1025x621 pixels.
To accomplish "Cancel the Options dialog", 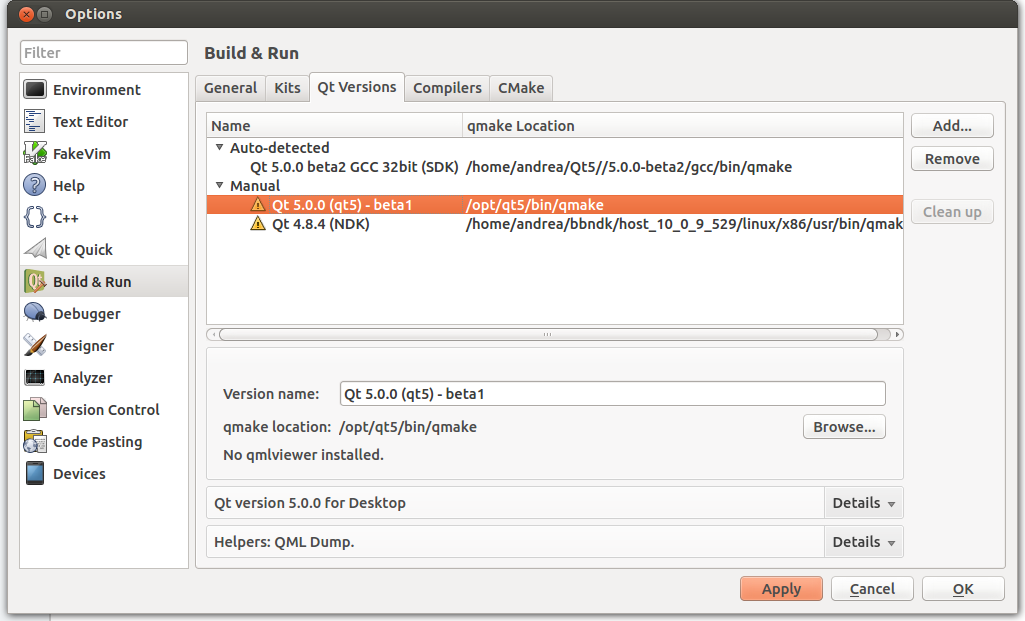I will 872,589.
